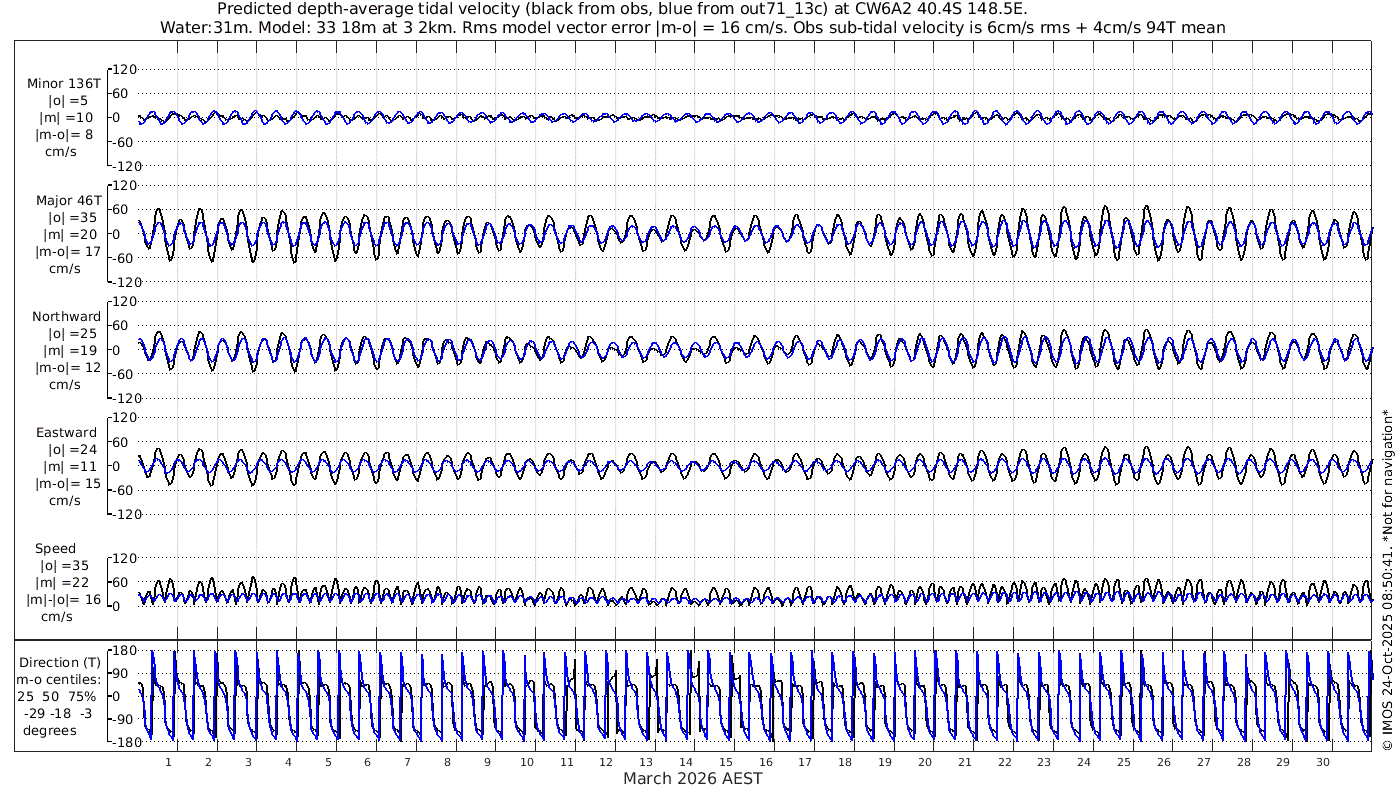Select day 1 on the date axis

168,762
